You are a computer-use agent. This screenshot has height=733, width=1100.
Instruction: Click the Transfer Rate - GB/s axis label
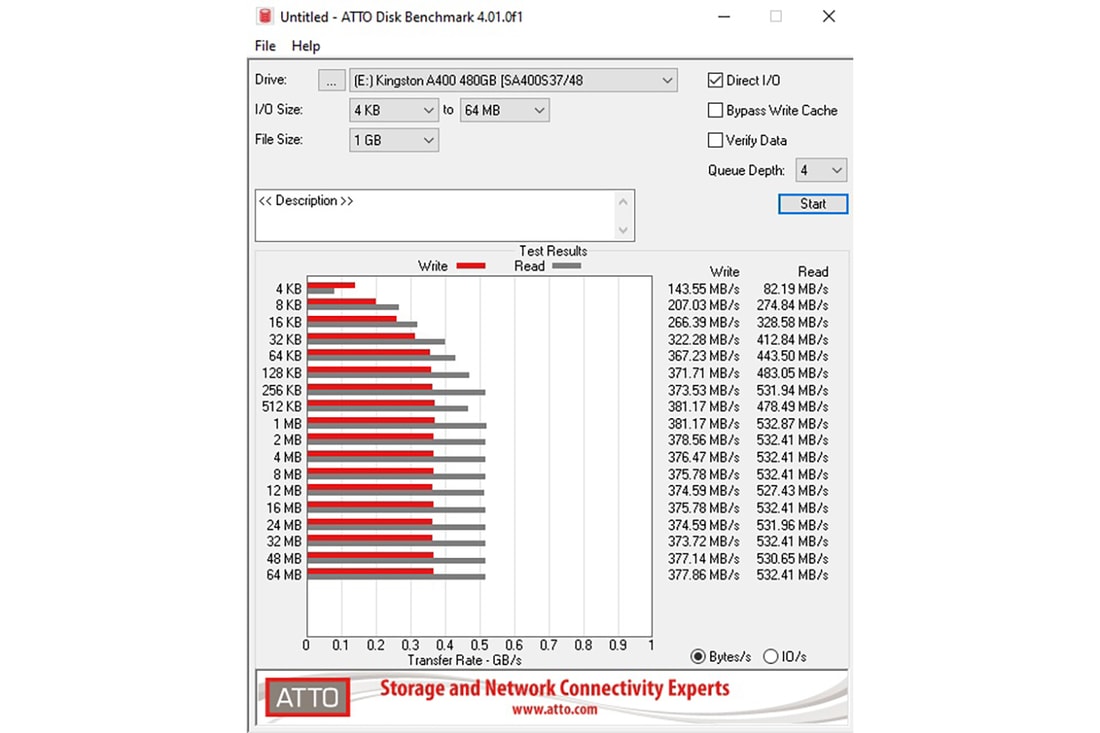(x=464, y=661)
